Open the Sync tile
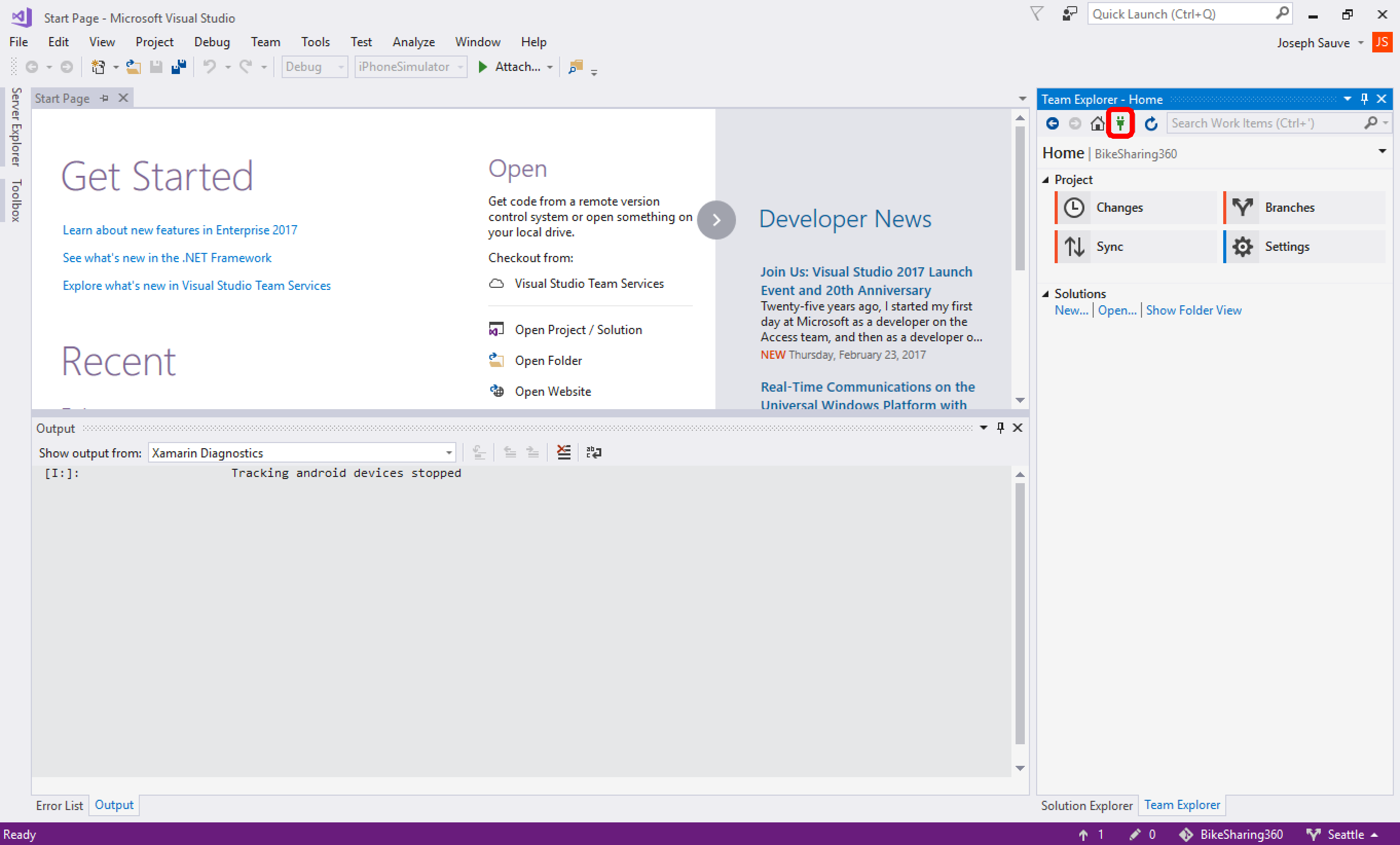 [1135, 247]
